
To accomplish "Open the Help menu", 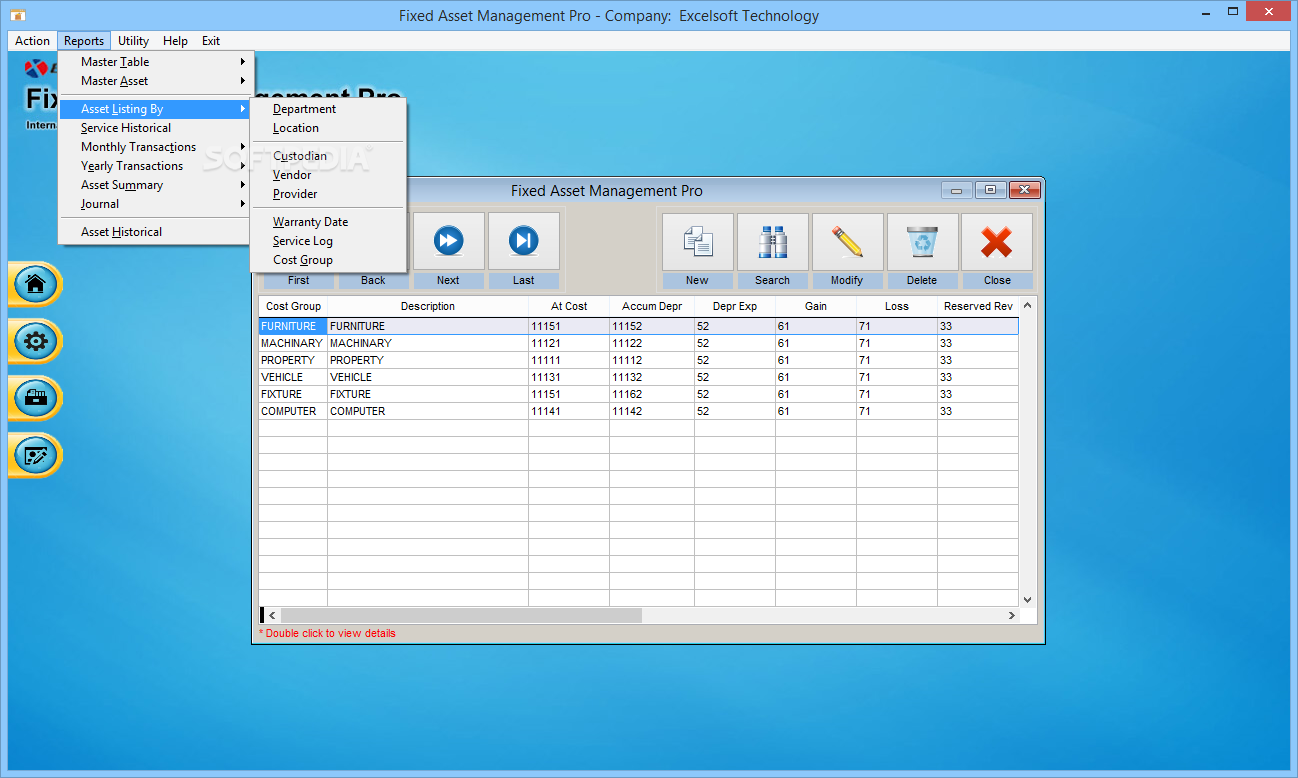I will click(x=175, y=41).
